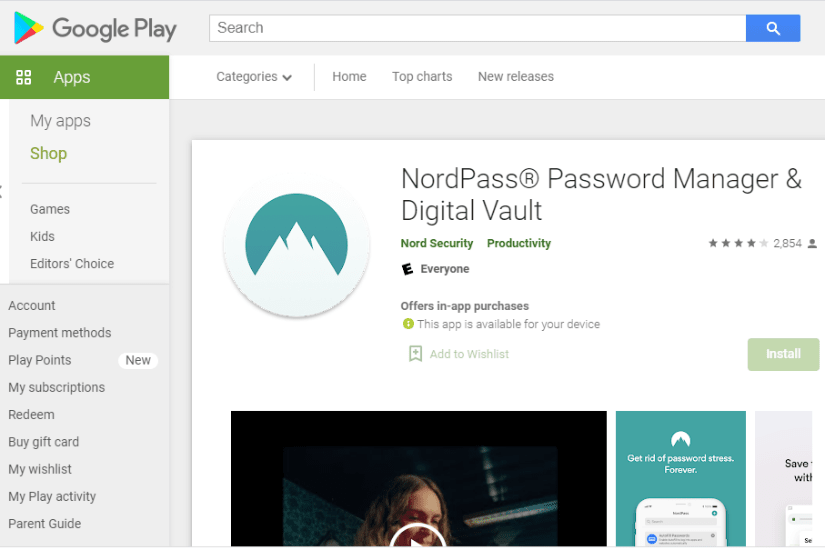Open Editors' Choice
Screen dimensions: 825x550
click(x=72, y=264)
